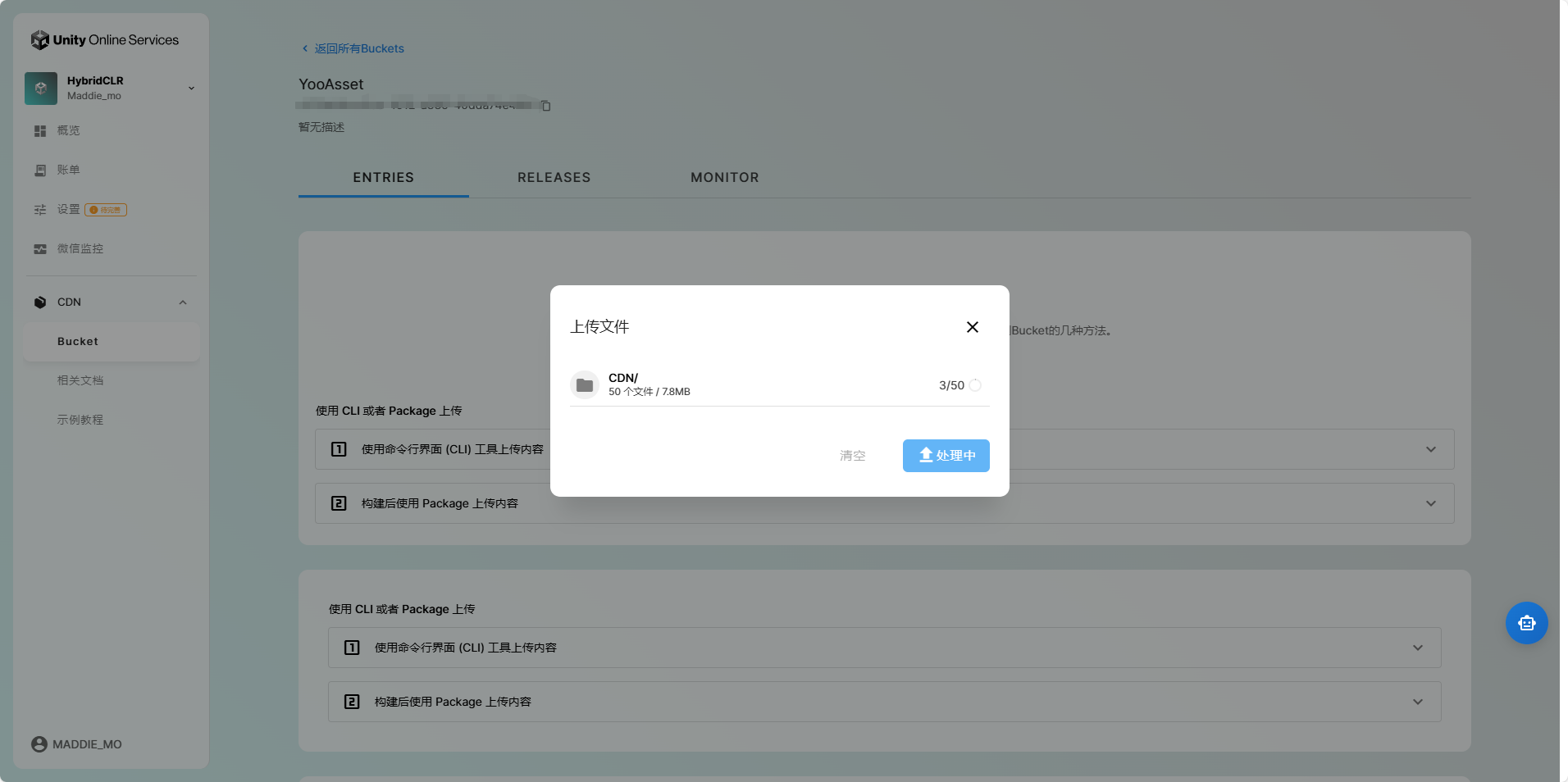Expand lower CLI row chevron

coord(1418,648)
